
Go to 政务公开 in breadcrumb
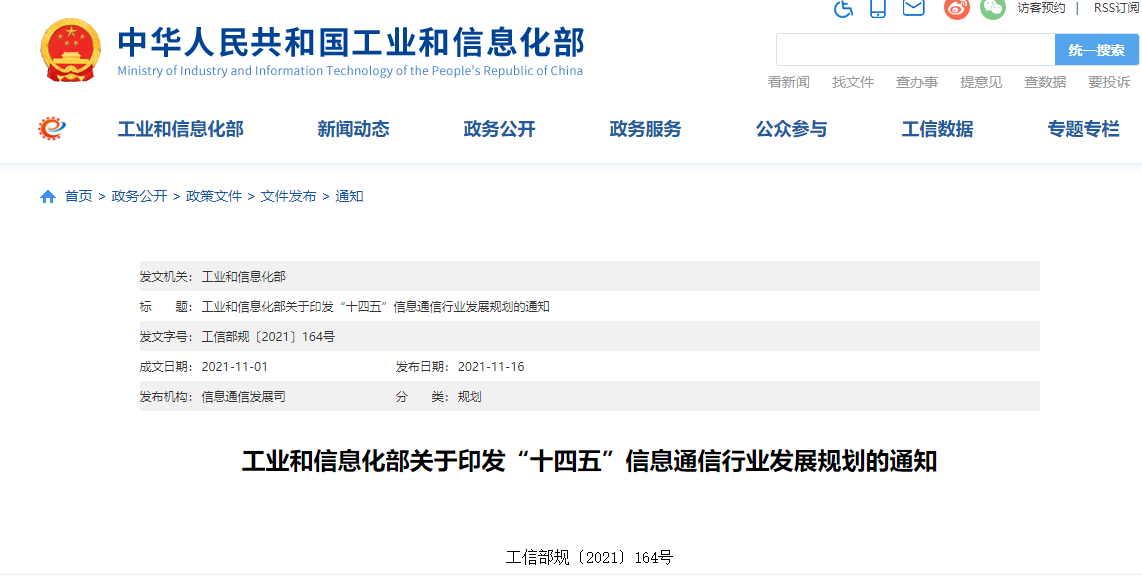(139, 197)
